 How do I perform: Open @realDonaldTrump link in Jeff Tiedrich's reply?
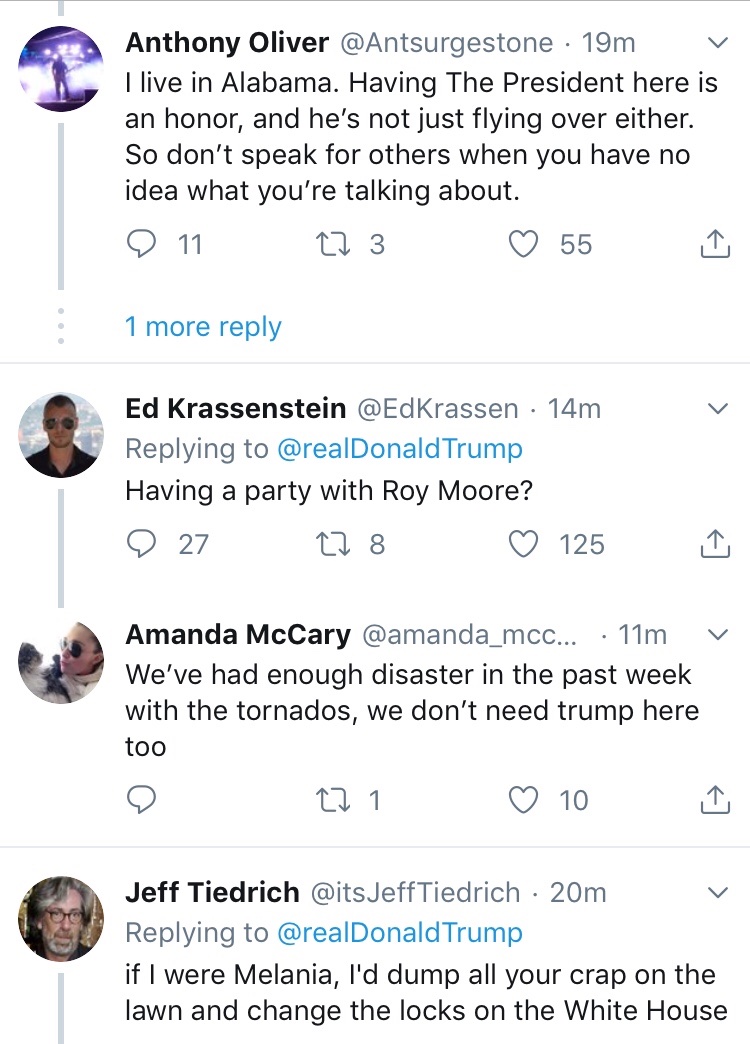coord(399,933)
